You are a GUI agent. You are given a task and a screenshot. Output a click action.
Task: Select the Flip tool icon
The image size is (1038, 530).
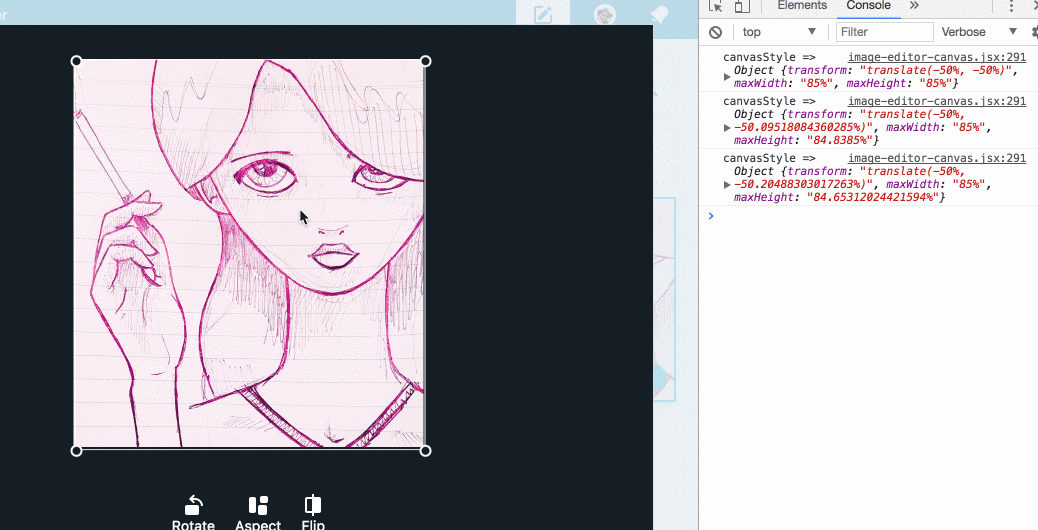coord(312,505)
